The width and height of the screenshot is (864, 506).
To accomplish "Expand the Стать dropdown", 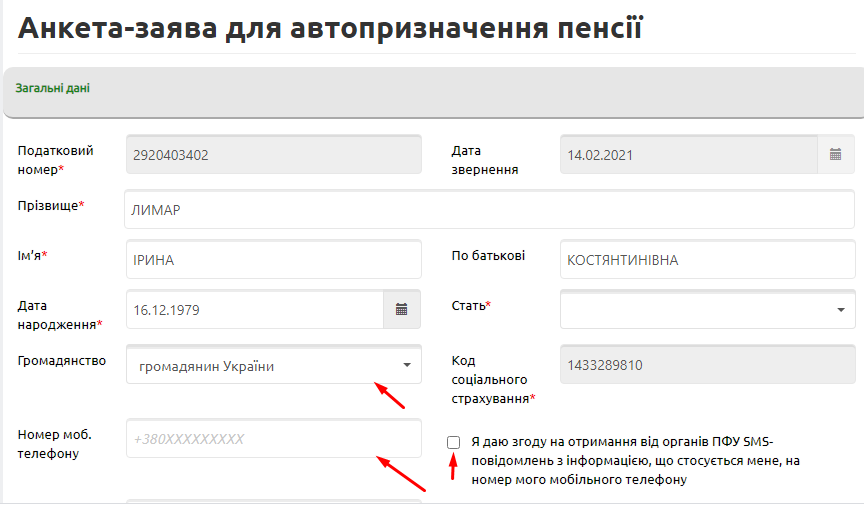I will 708,310.
